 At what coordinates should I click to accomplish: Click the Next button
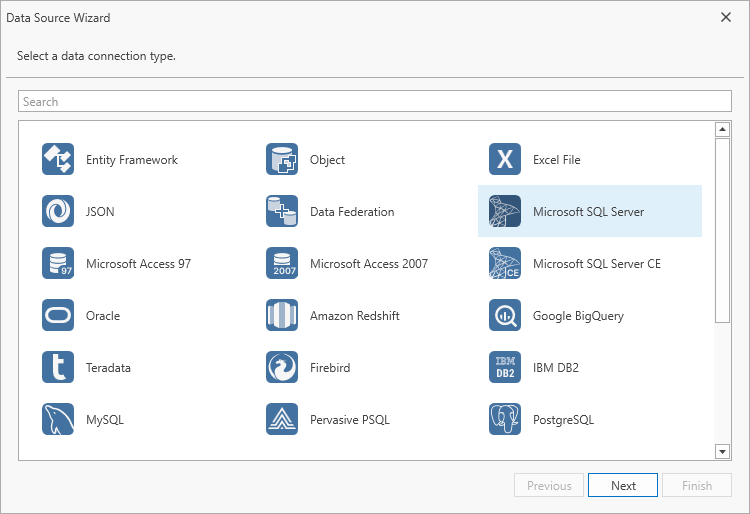tap(623, 485)
